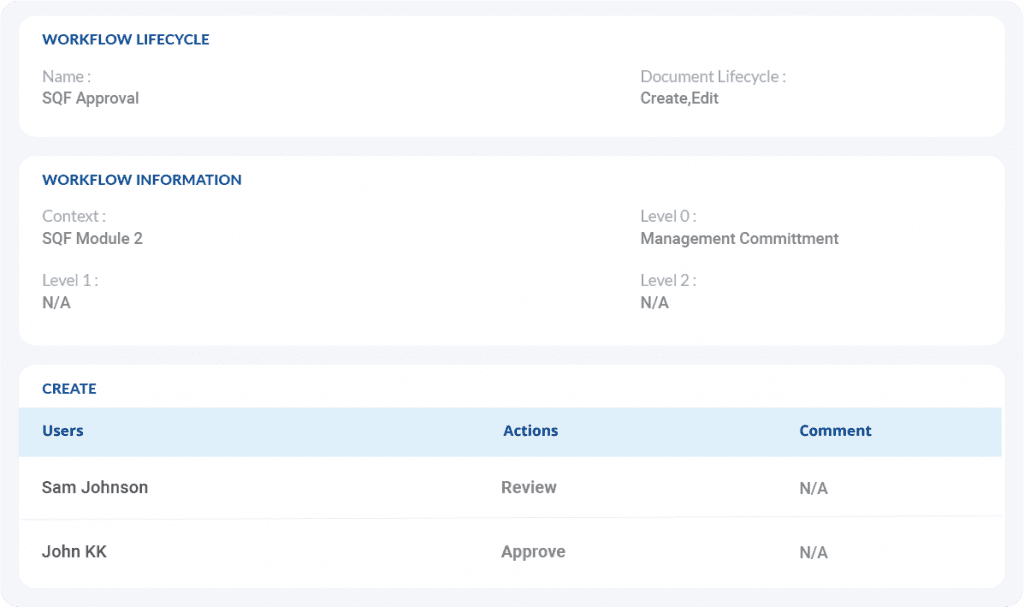This screenshot has height=607, width=1024.
Task: Click the Level 2 N/A value
Action: (654, 302)
